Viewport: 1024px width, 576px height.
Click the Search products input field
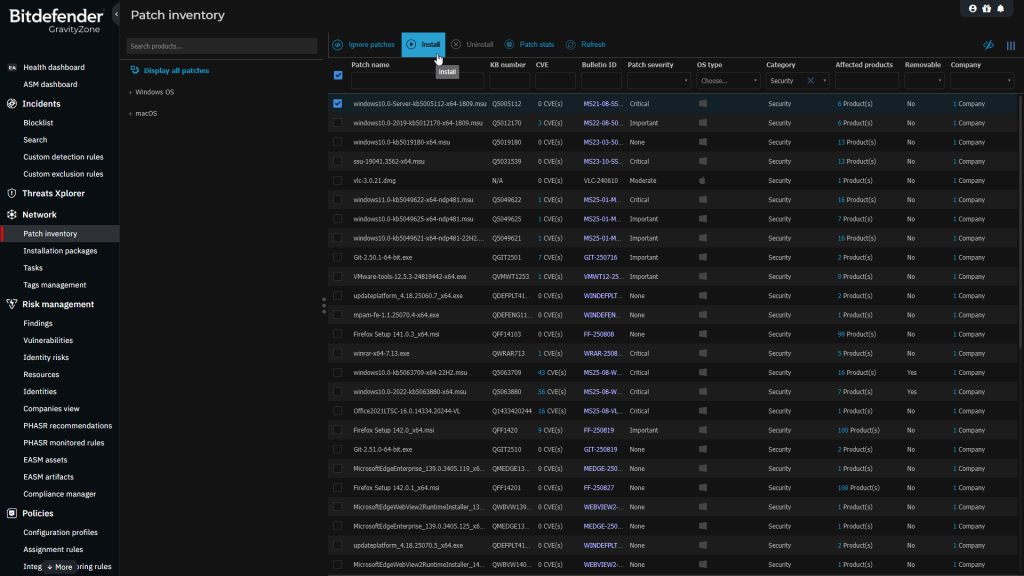(222, 46)
